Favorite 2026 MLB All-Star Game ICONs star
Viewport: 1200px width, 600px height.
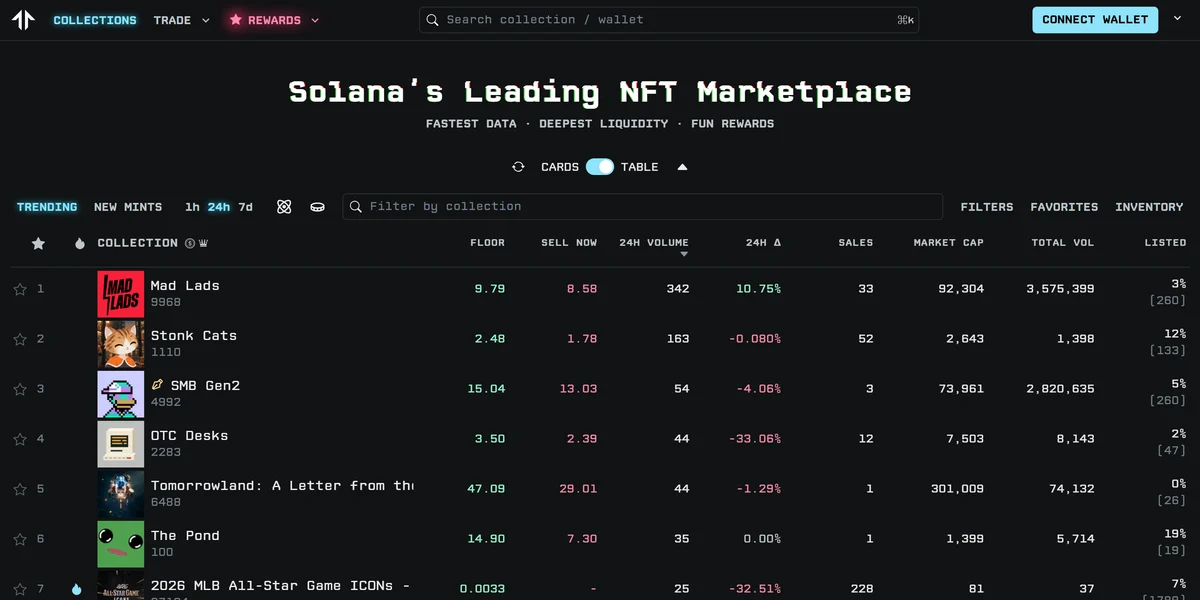coord(20,589)
